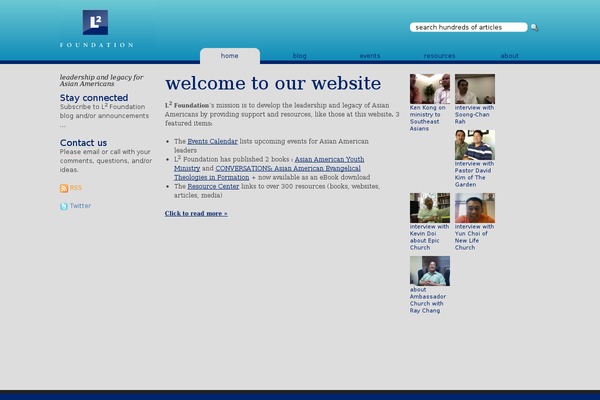Click the L2 Foundation logo

pos(96,29)
